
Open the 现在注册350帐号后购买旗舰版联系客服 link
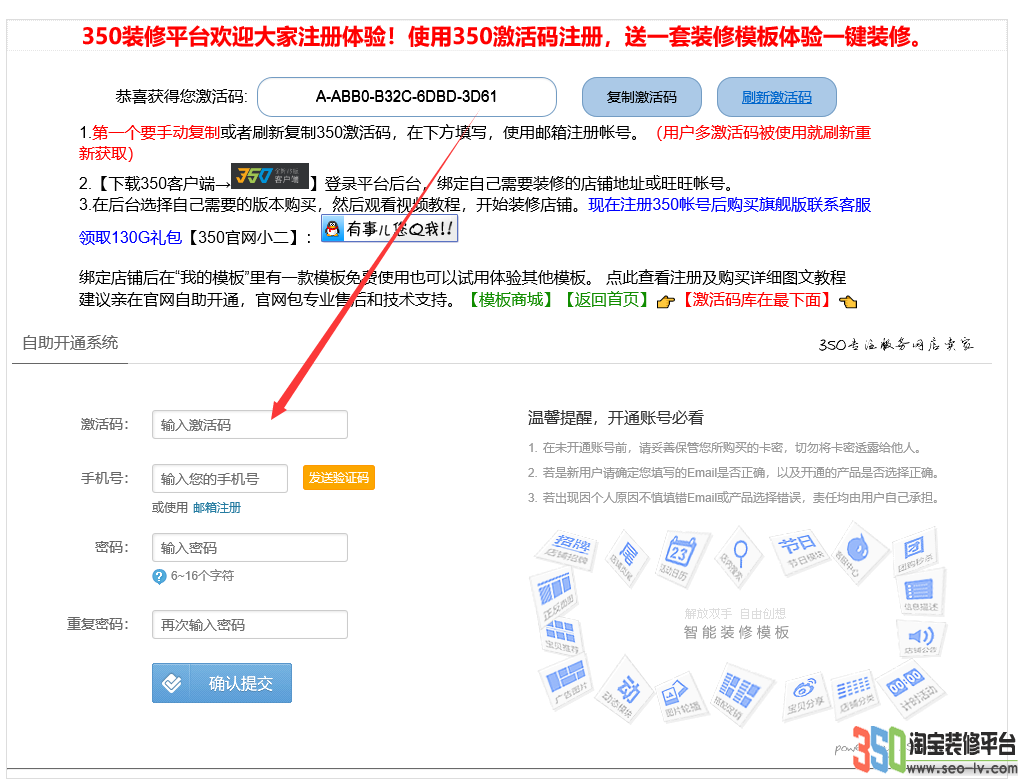[729, 205]
